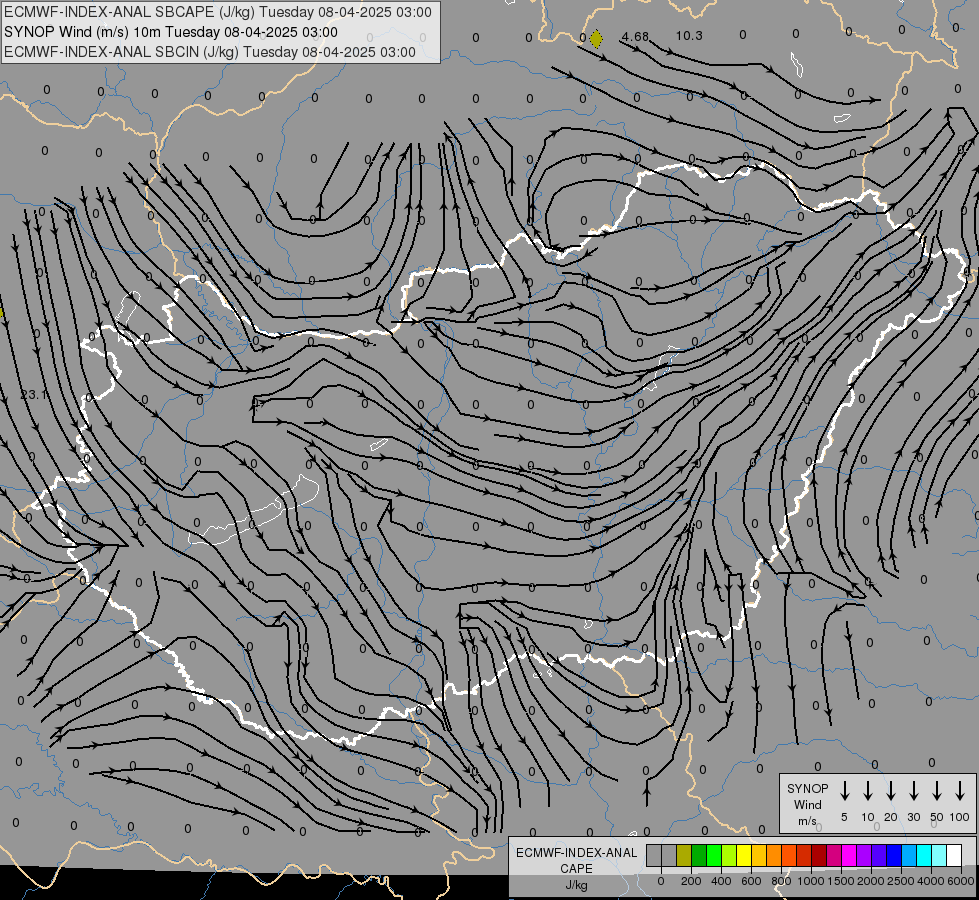Select the bright green CAPE legend swatch
Viewport: 979px width, 900px height.
(714, 855)
